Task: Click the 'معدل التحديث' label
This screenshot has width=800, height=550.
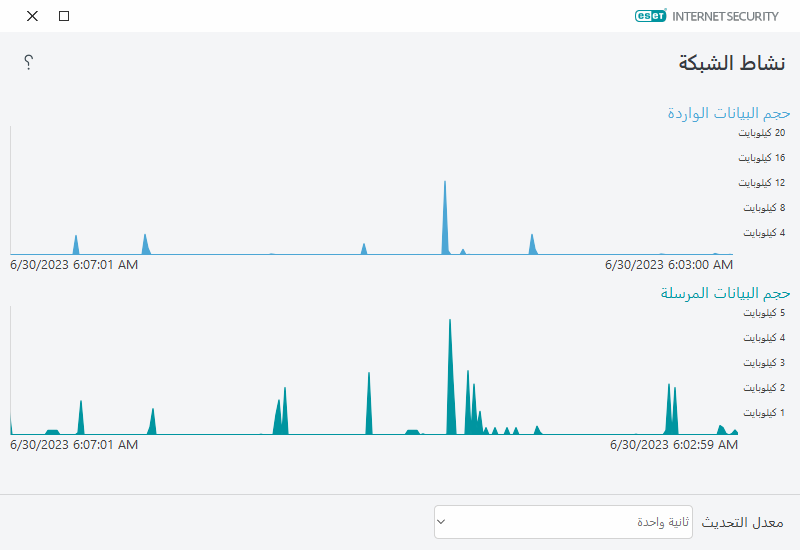Action: pyautogui.click(x=742, y=522)
